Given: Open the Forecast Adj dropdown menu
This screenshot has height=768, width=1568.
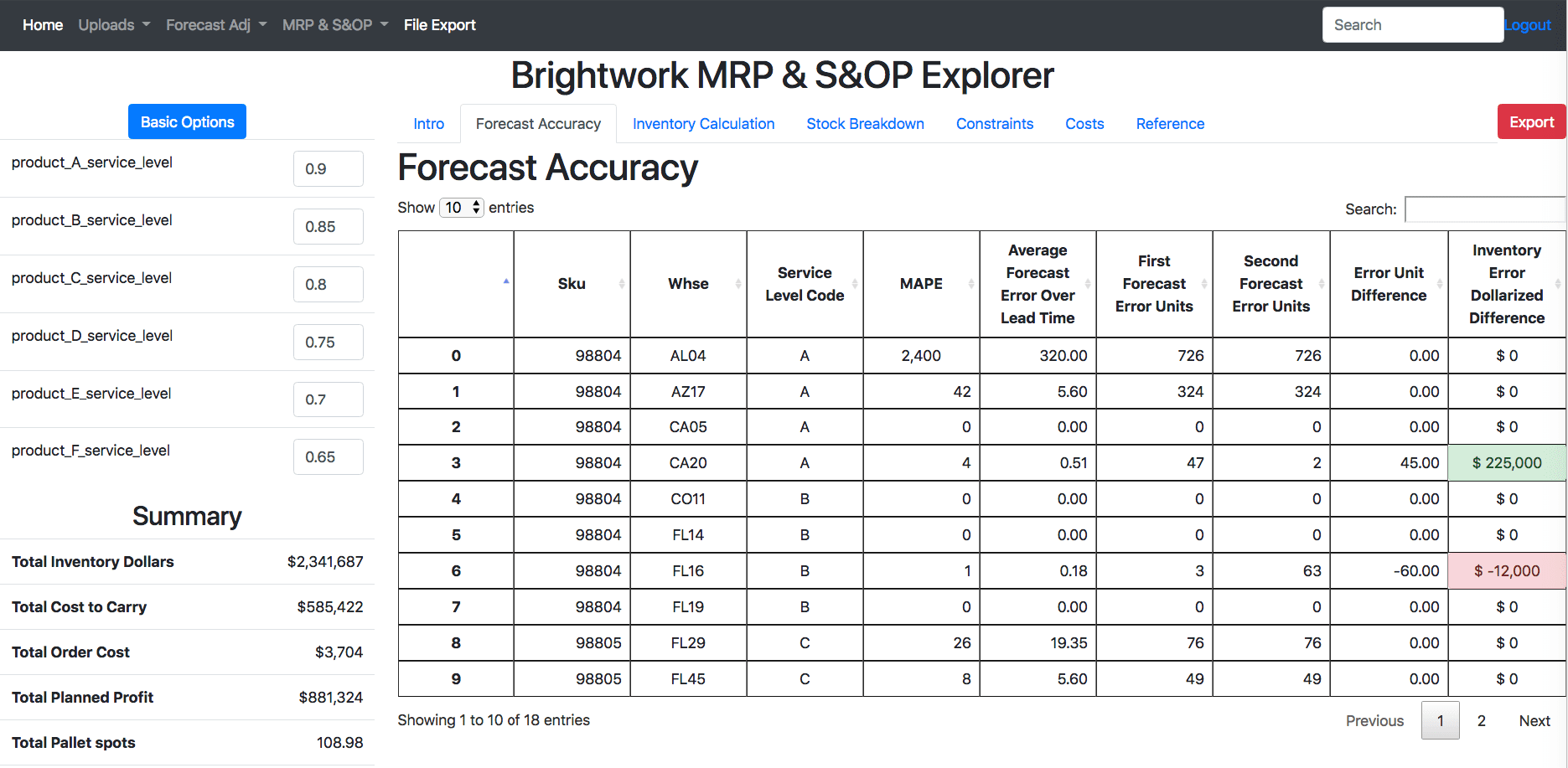Looking at the screenshot, I should coord(216,25).
